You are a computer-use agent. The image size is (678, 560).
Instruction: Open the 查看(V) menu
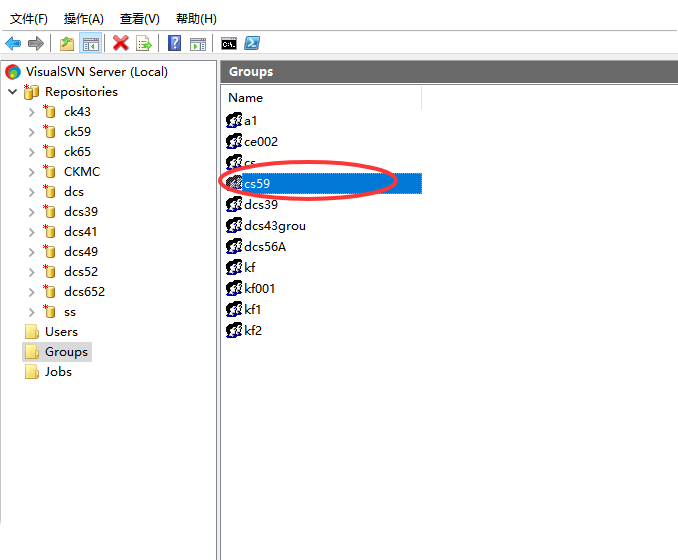[140, 19]
